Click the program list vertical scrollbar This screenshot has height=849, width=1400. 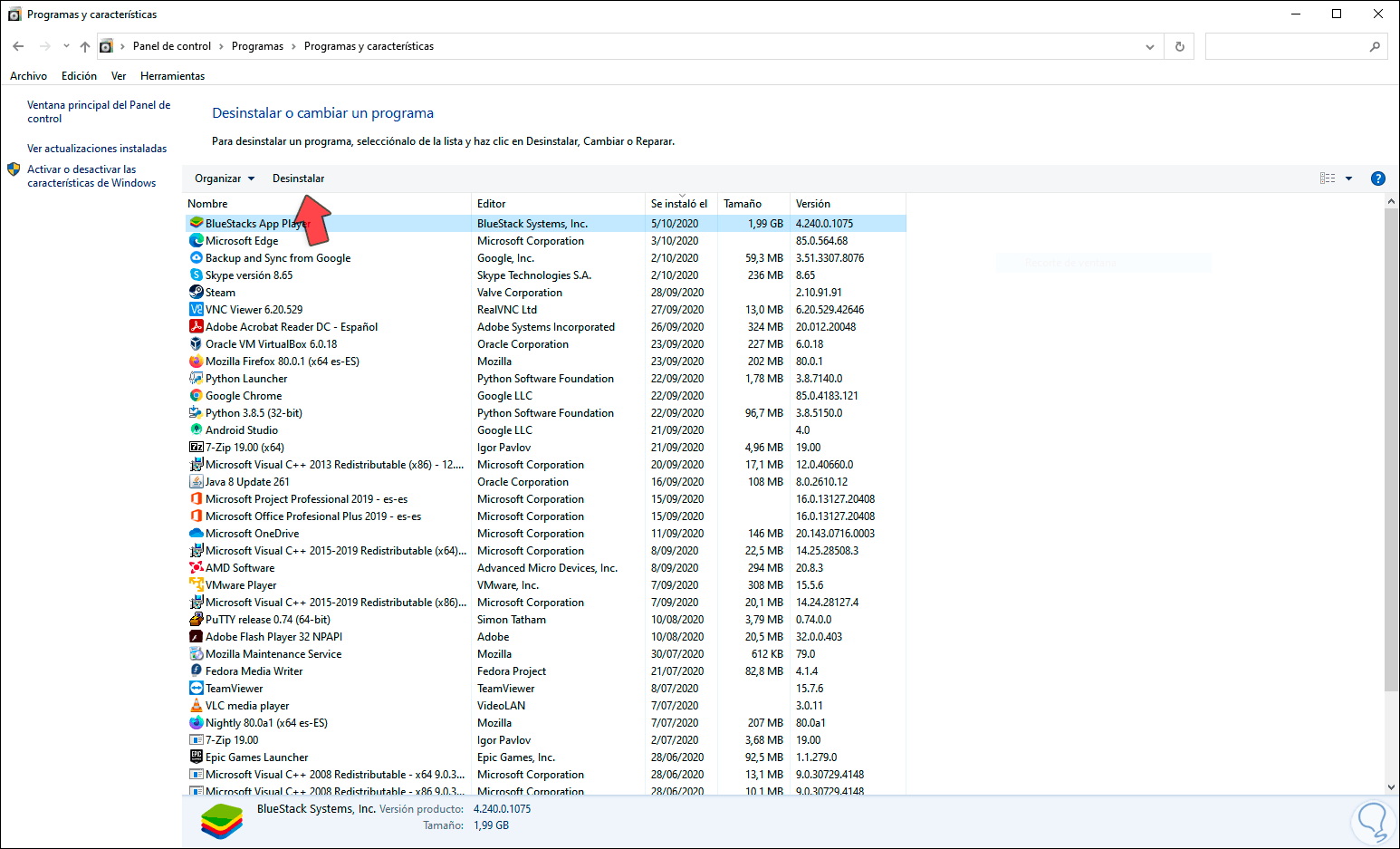(x=1392, y=450)
